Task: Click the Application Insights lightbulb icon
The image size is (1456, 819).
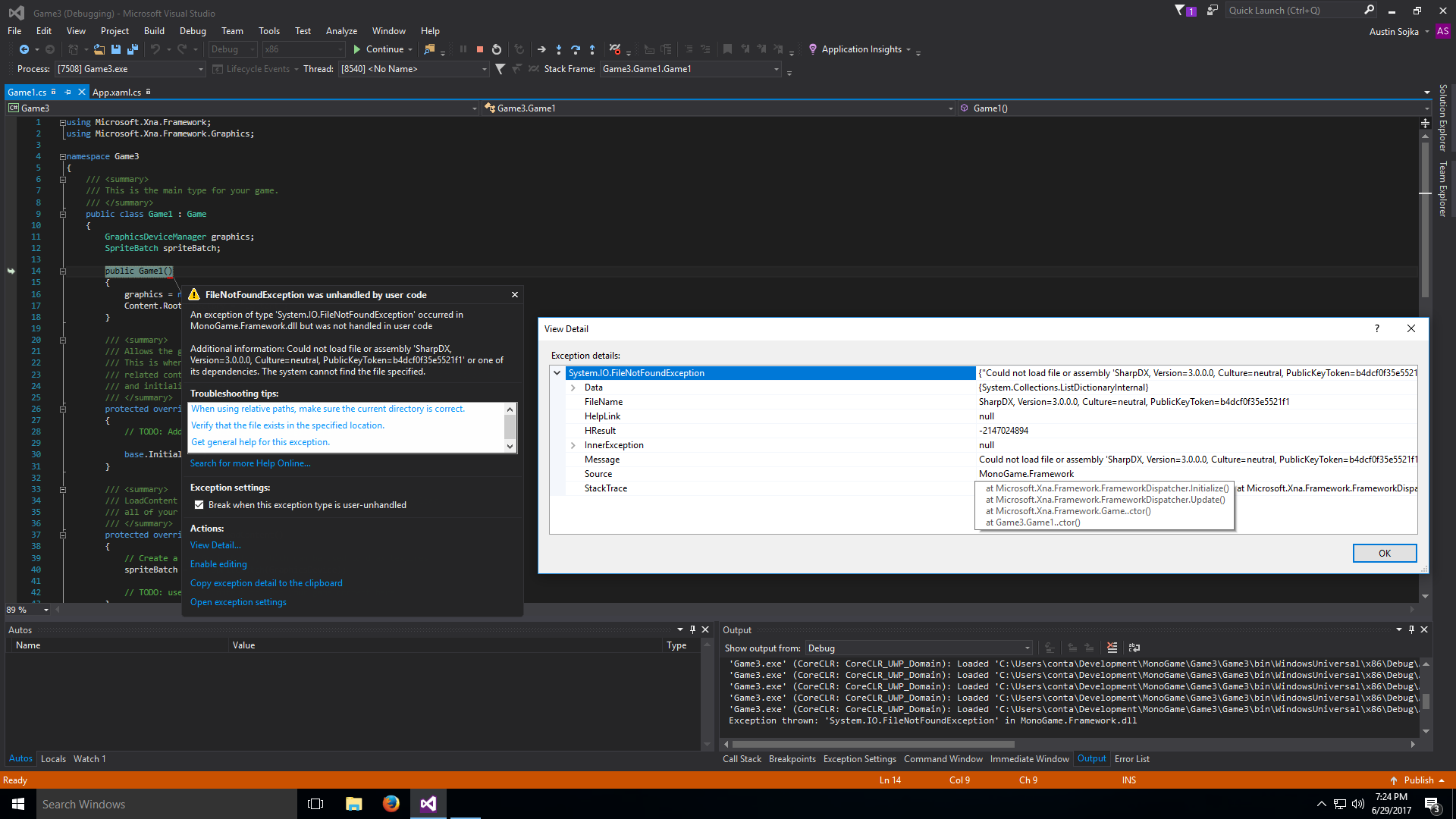Action: (813, 49)
